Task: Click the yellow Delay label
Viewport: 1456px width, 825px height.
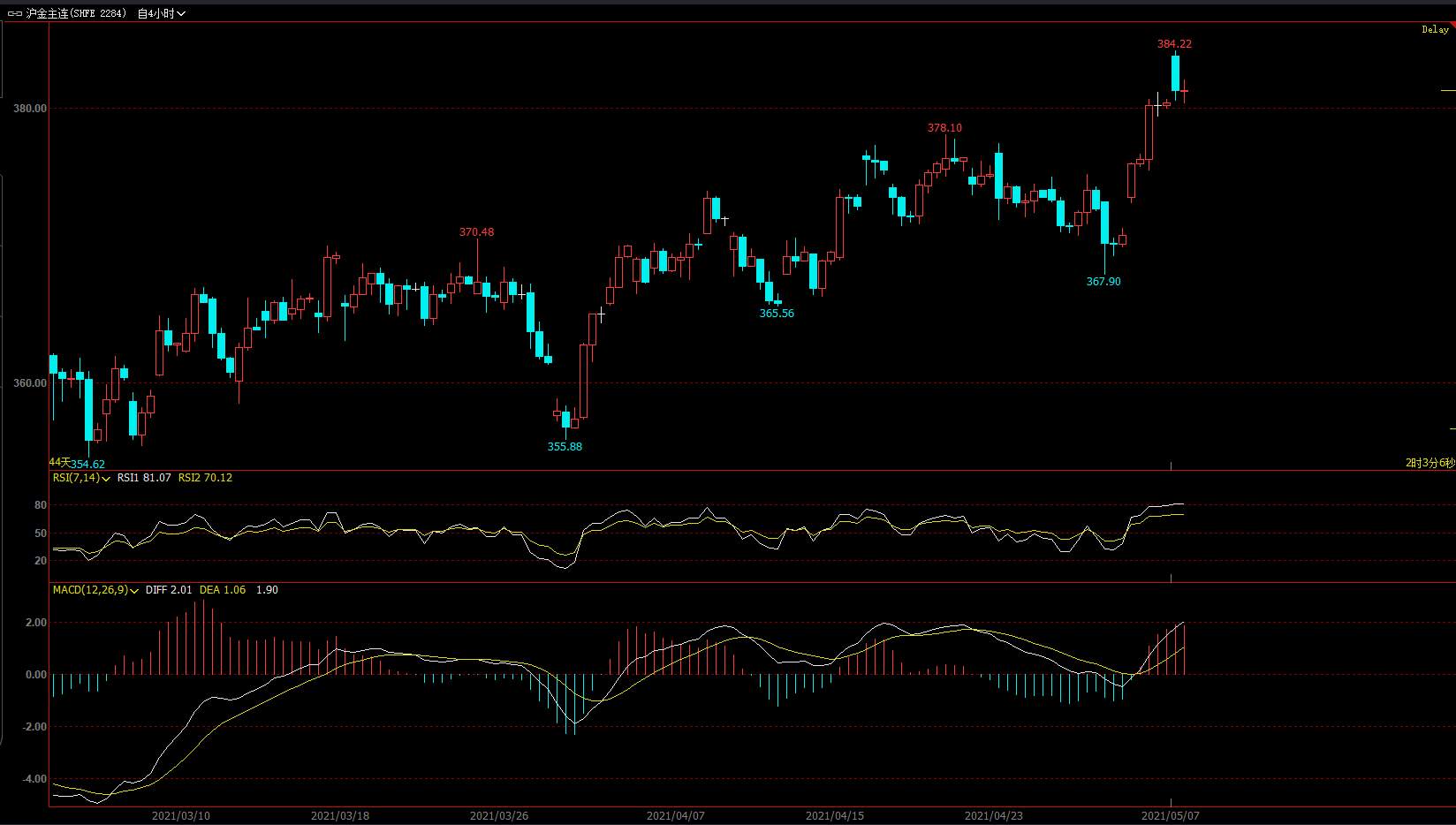Action: pyautogui.click(x=1435, y=30)
